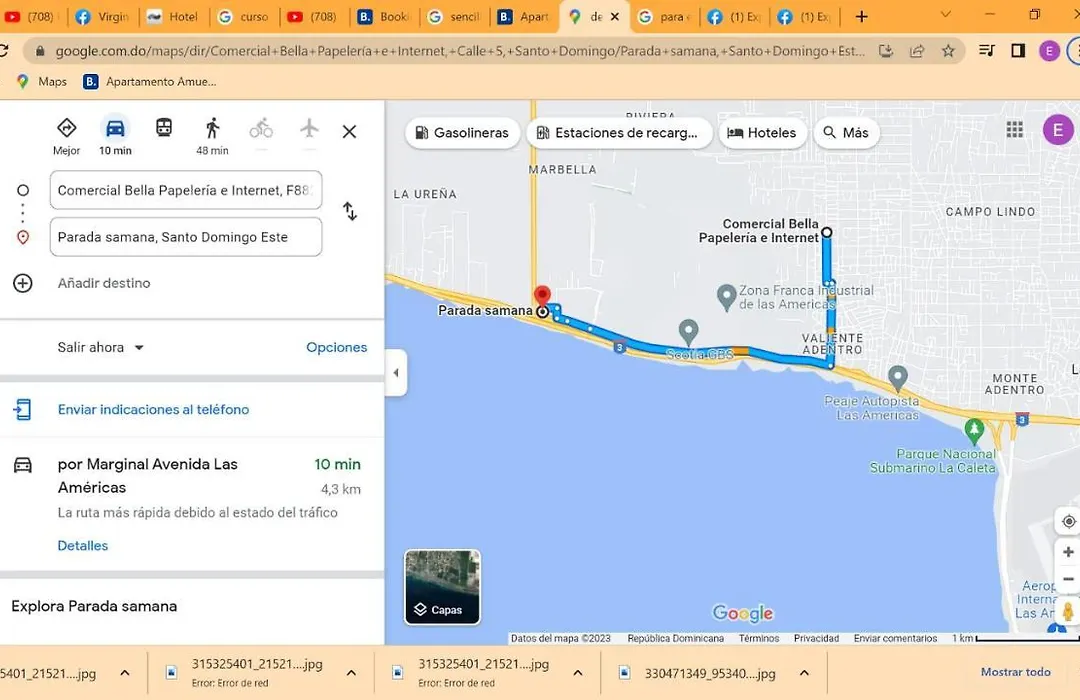Zoom in on the map
The width and height of the screenshot is (1080, 700).
click(1068, 552)
